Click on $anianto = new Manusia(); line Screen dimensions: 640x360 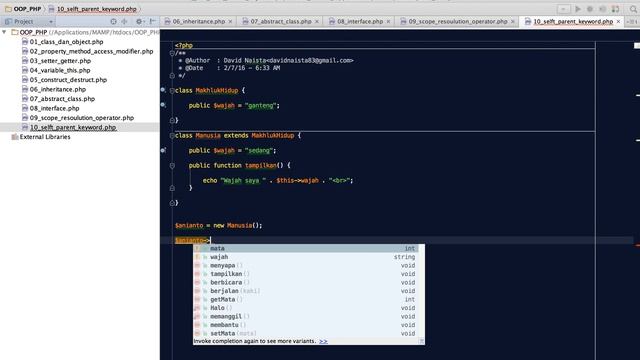[218, 225]
